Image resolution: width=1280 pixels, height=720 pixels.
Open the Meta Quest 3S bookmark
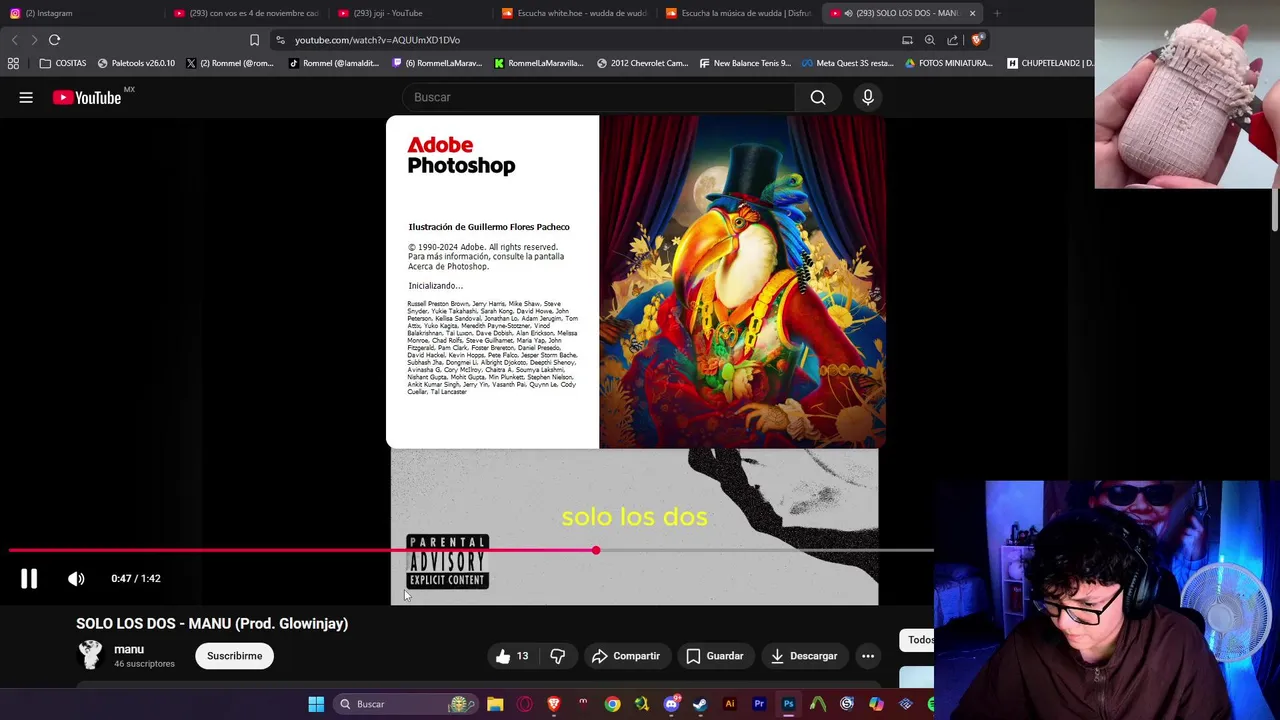848,63
